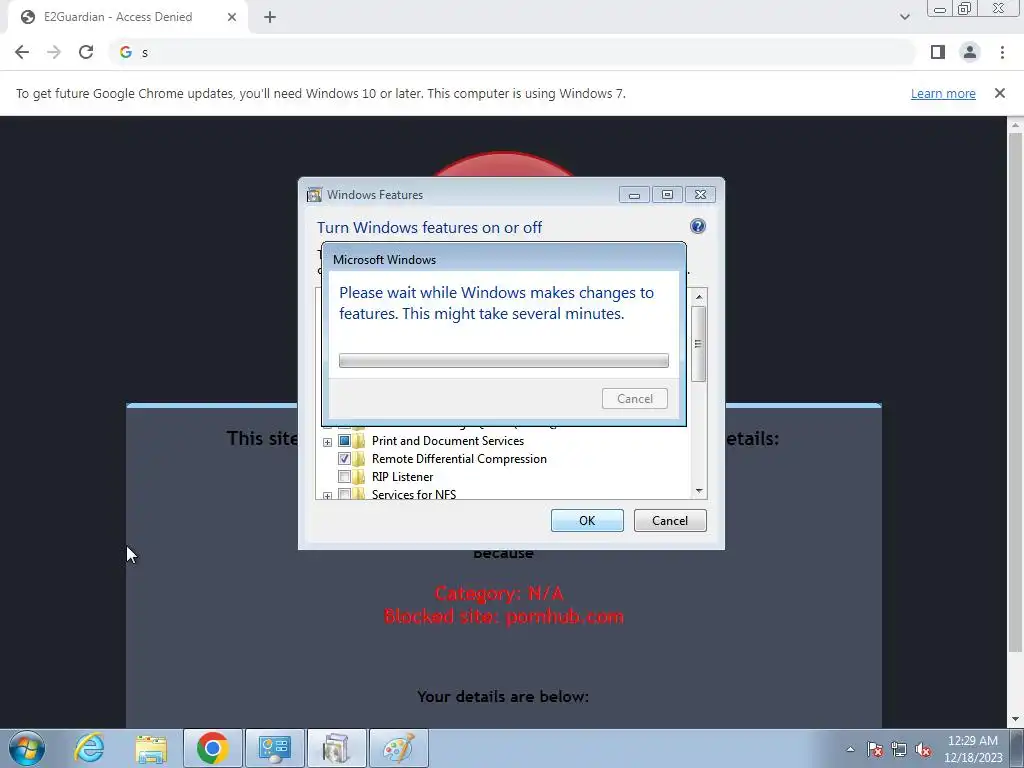
Task: Close the Windows Features dialog
Action: click(x=700, y=195)
